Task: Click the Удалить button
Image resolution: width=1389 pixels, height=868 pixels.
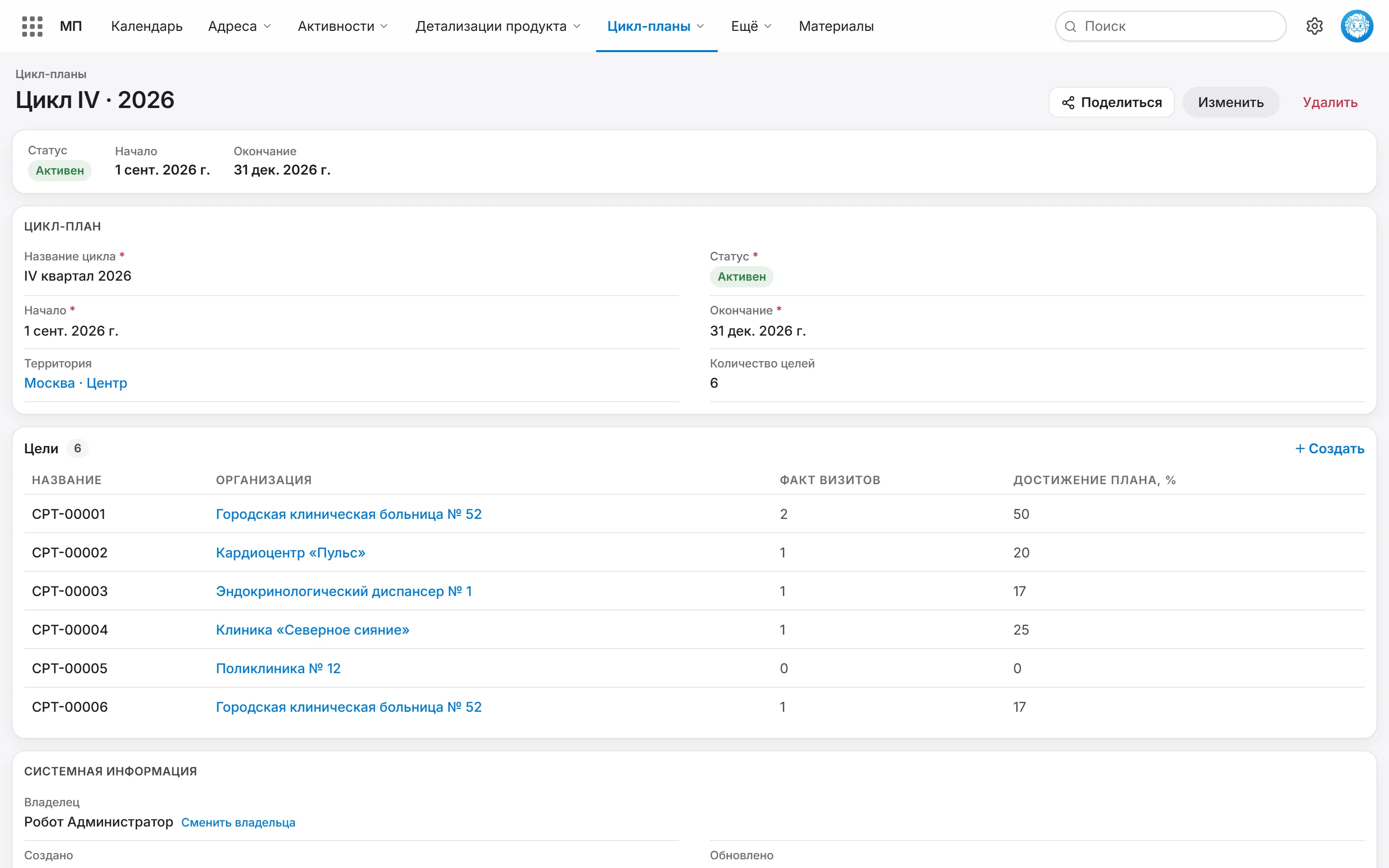Action: [1330, 102]
